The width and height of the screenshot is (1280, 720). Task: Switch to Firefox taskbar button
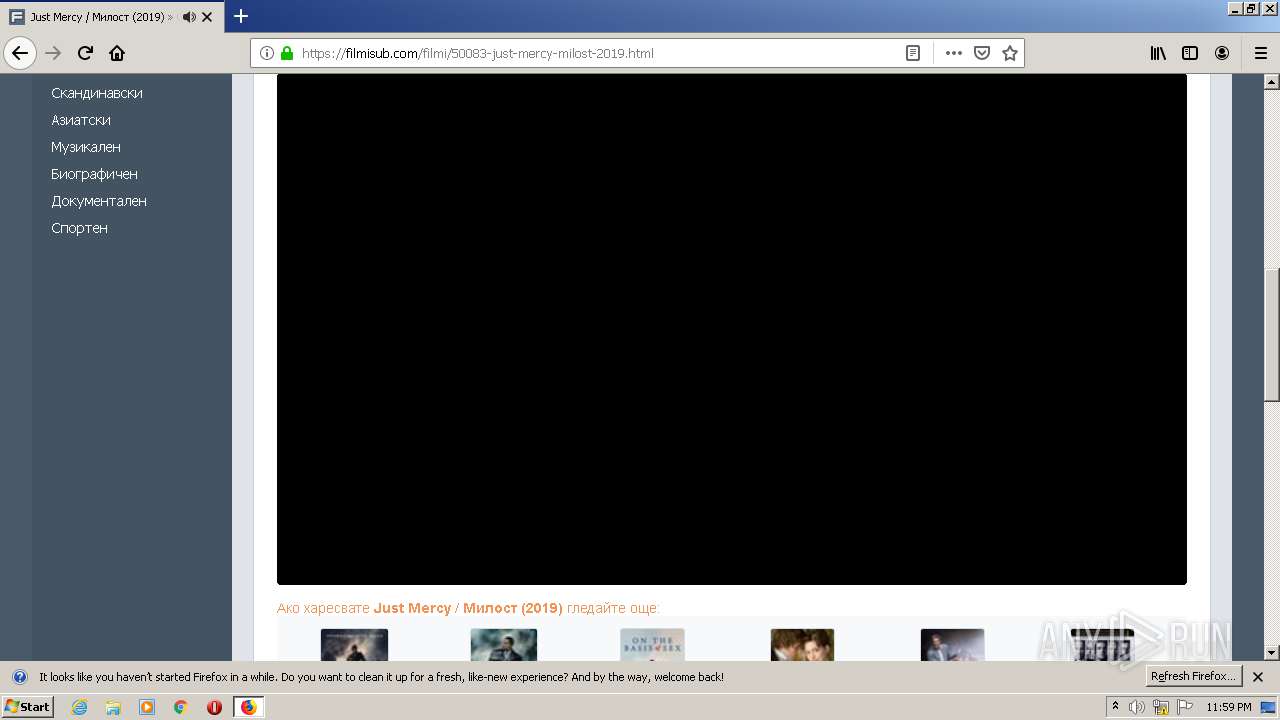pyautogui.click(x=248, y=707)
